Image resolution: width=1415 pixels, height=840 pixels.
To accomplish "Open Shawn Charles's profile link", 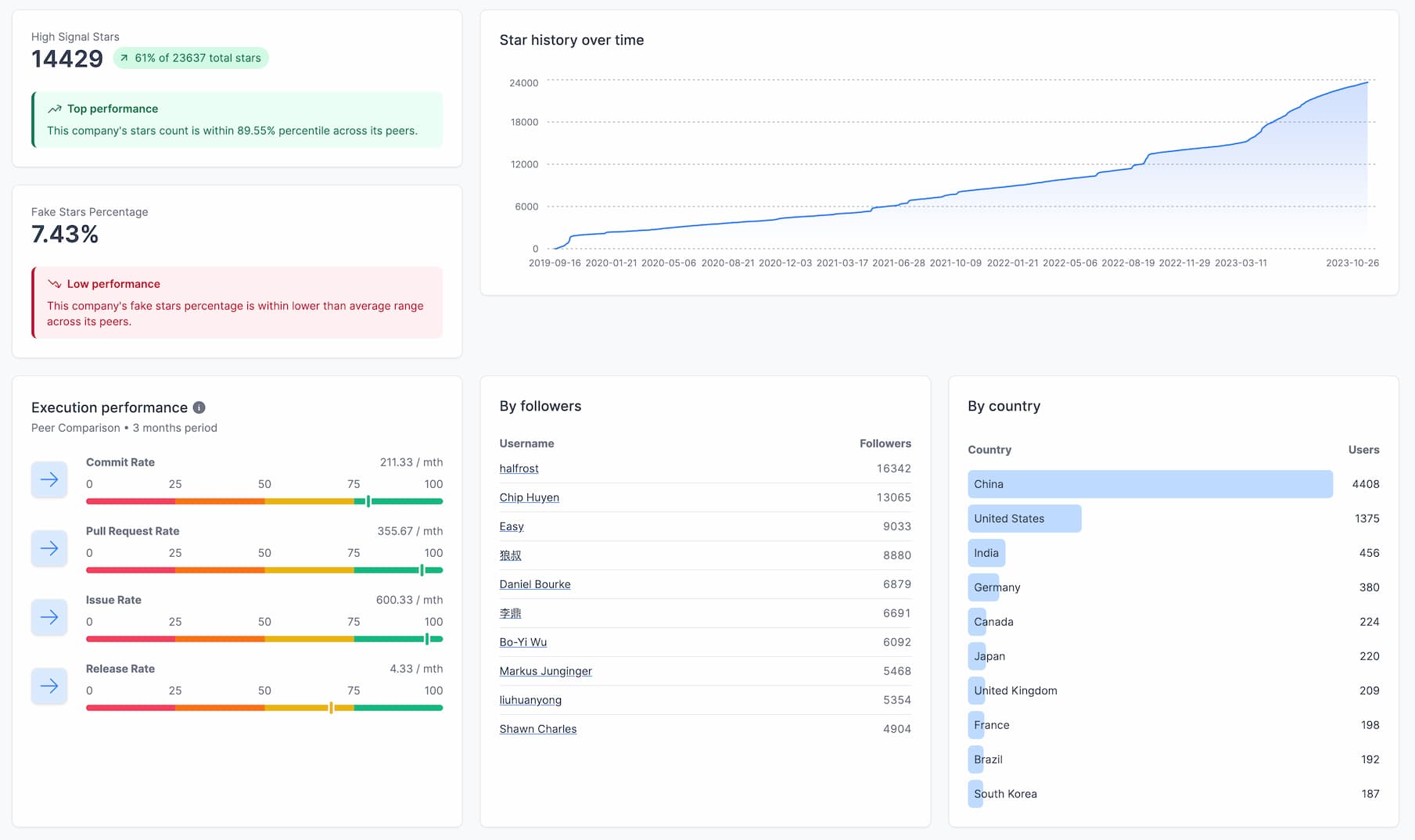I will click(x=538, y=728).
